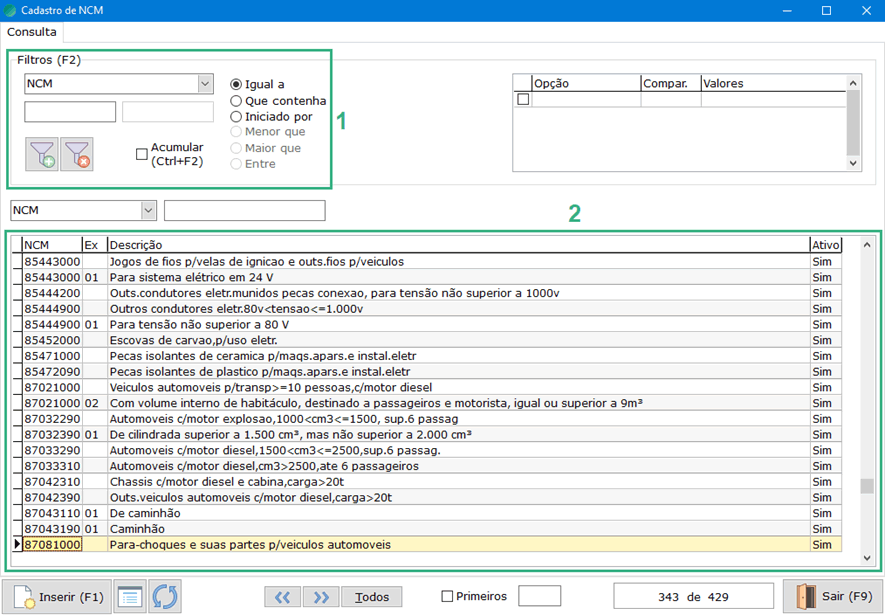Image resolution: width=885 pixels, height=615 pixels.
Task: Open the NCM filter field dropdown
Action: click(x=205, y=84)
